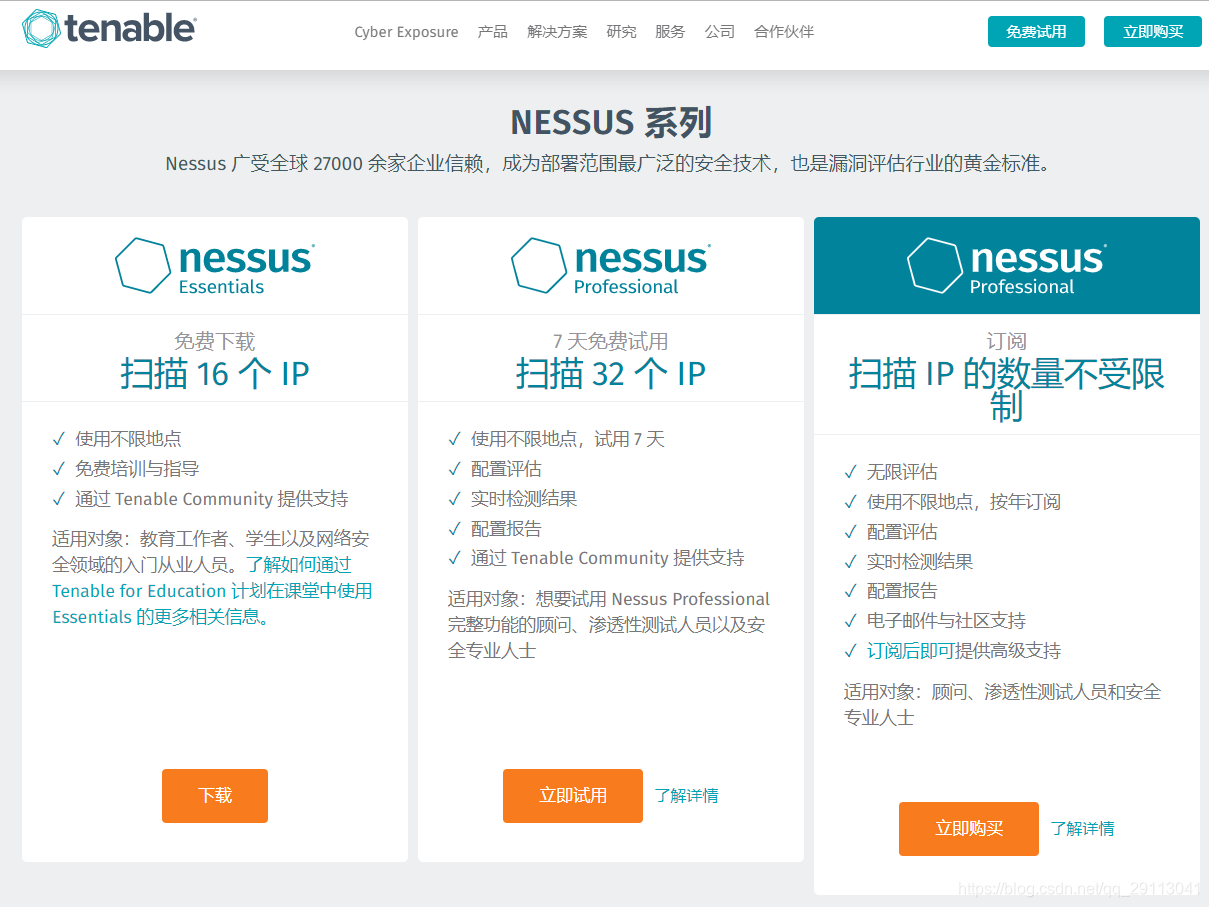Click the 立即购买 button in header
Image resolution: width=1209 pixels, height=907 pixels.
pyautogui.click(x=1153, y=31)
